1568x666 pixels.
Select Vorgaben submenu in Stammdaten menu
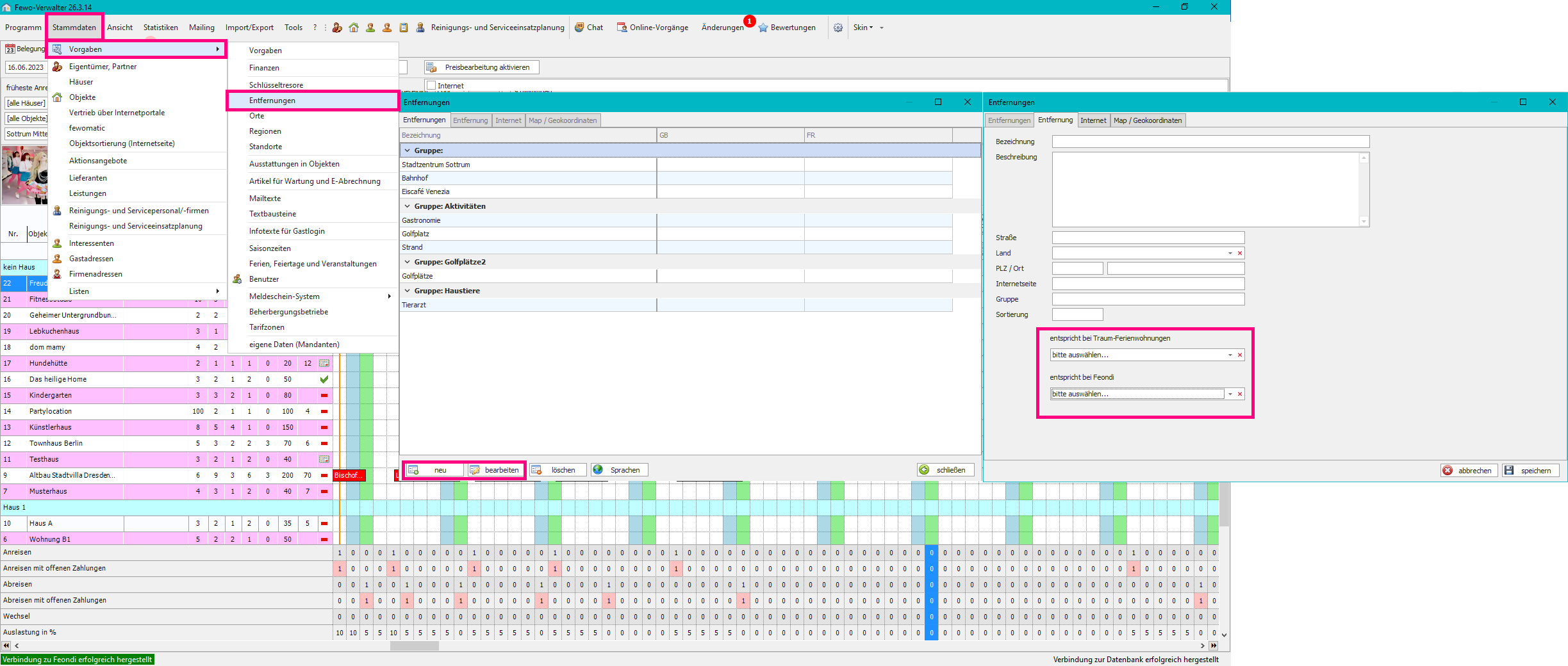137,49
